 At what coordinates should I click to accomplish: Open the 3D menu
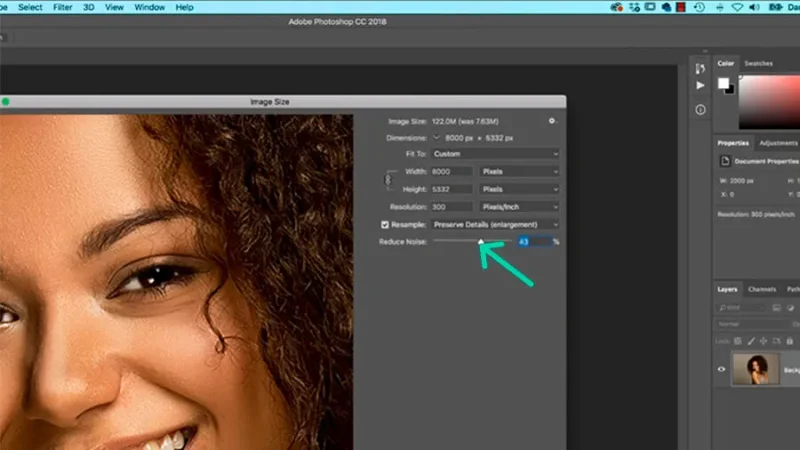pos(88,7)
